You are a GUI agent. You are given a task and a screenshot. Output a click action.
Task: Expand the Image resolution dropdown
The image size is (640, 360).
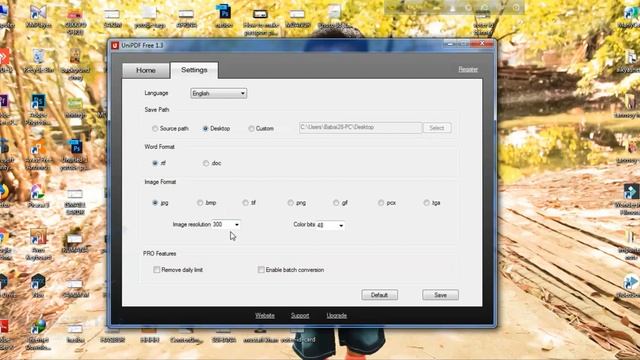click(x=237, y=224)
